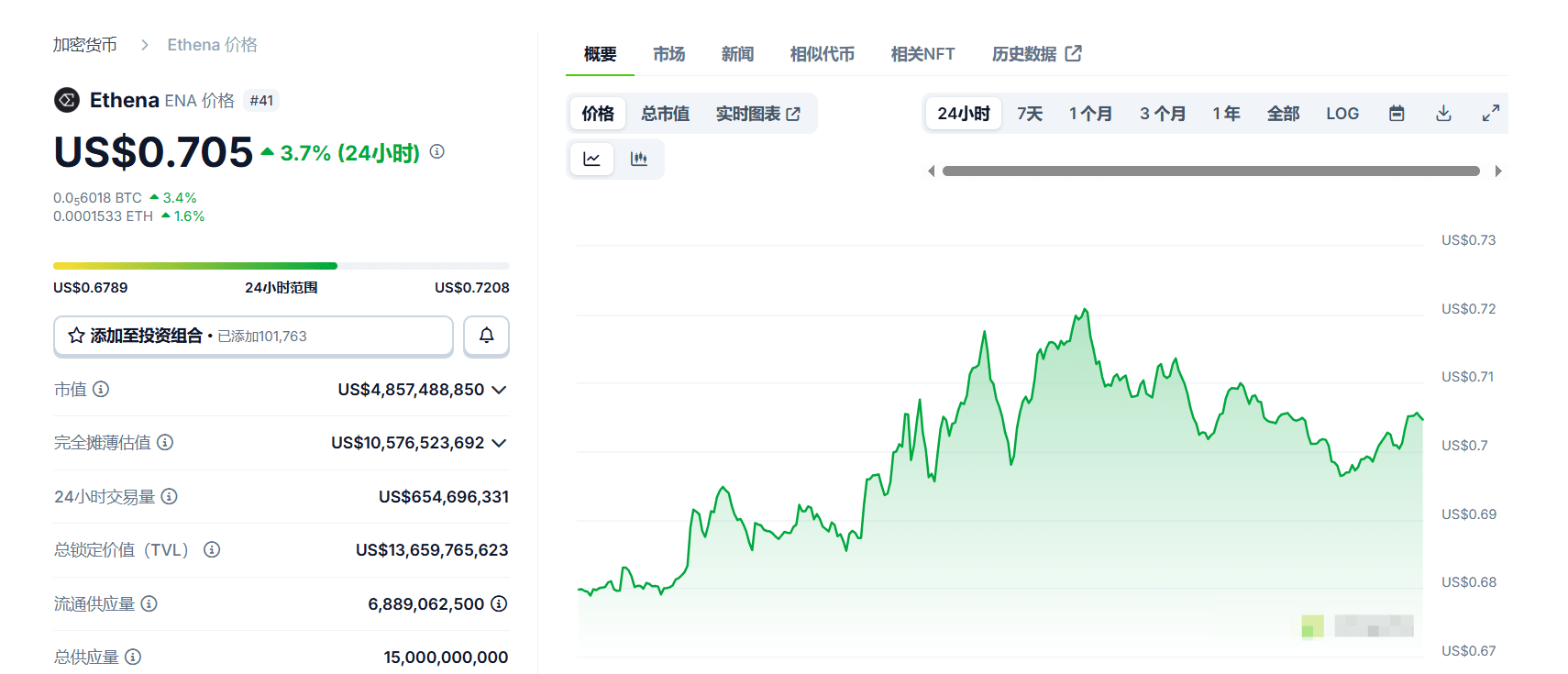Click the price alert bell icon
Screen dimensions: 1568x674
tap(487, 336)
